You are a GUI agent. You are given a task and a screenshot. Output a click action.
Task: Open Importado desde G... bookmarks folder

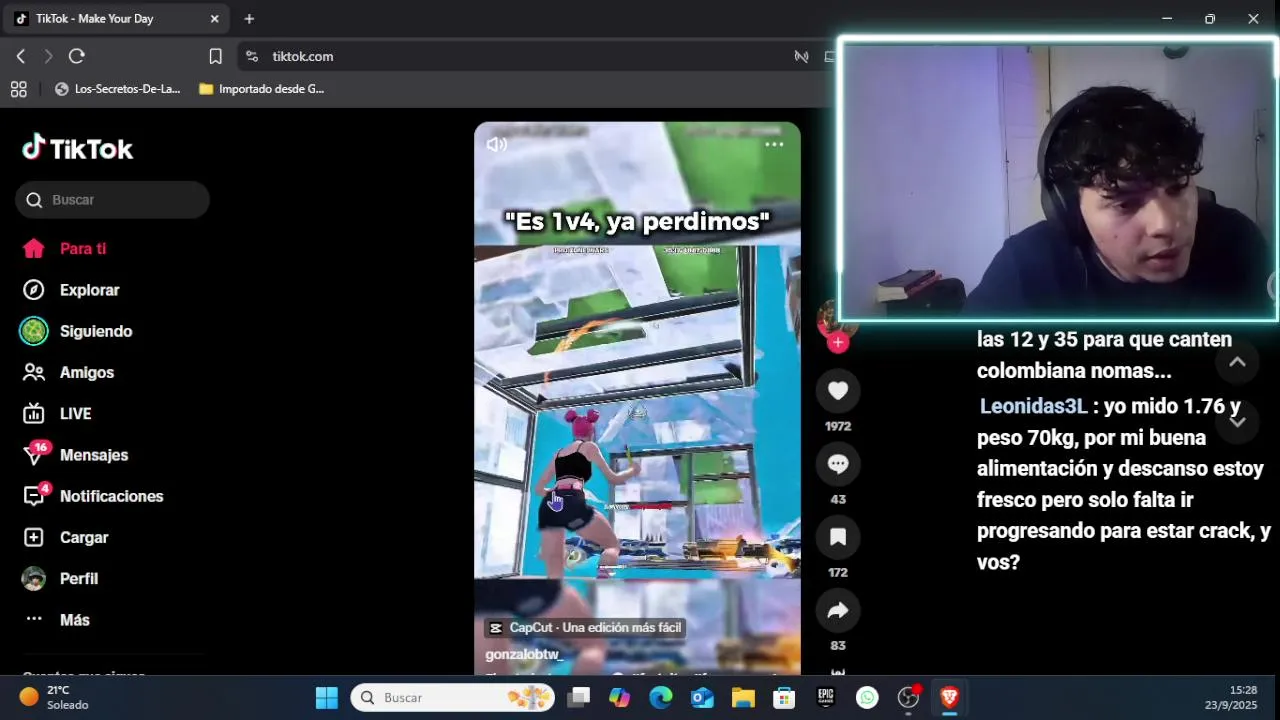pos(262,89)
